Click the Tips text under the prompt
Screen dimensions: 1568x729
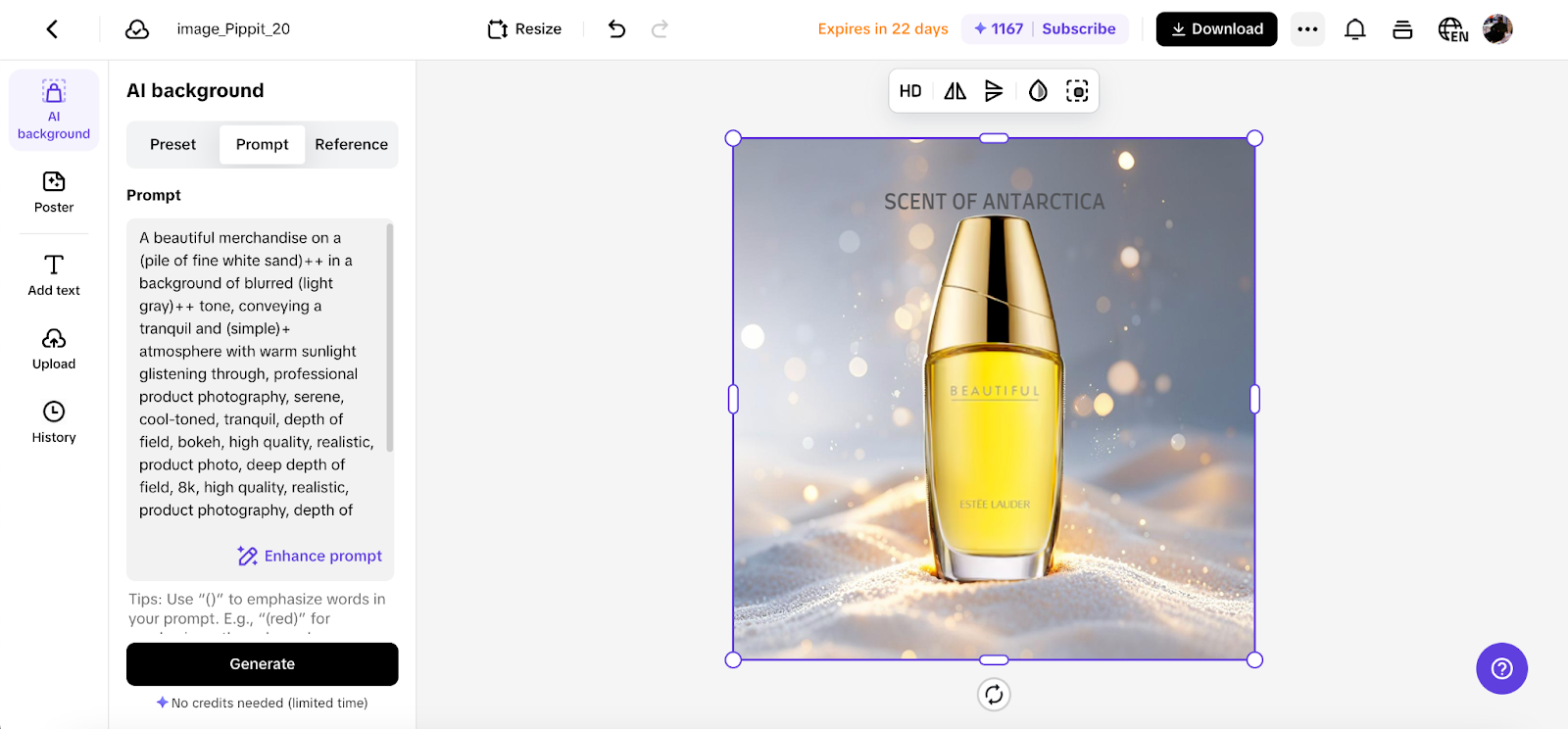pyautogui.click(x=257, y=609)
